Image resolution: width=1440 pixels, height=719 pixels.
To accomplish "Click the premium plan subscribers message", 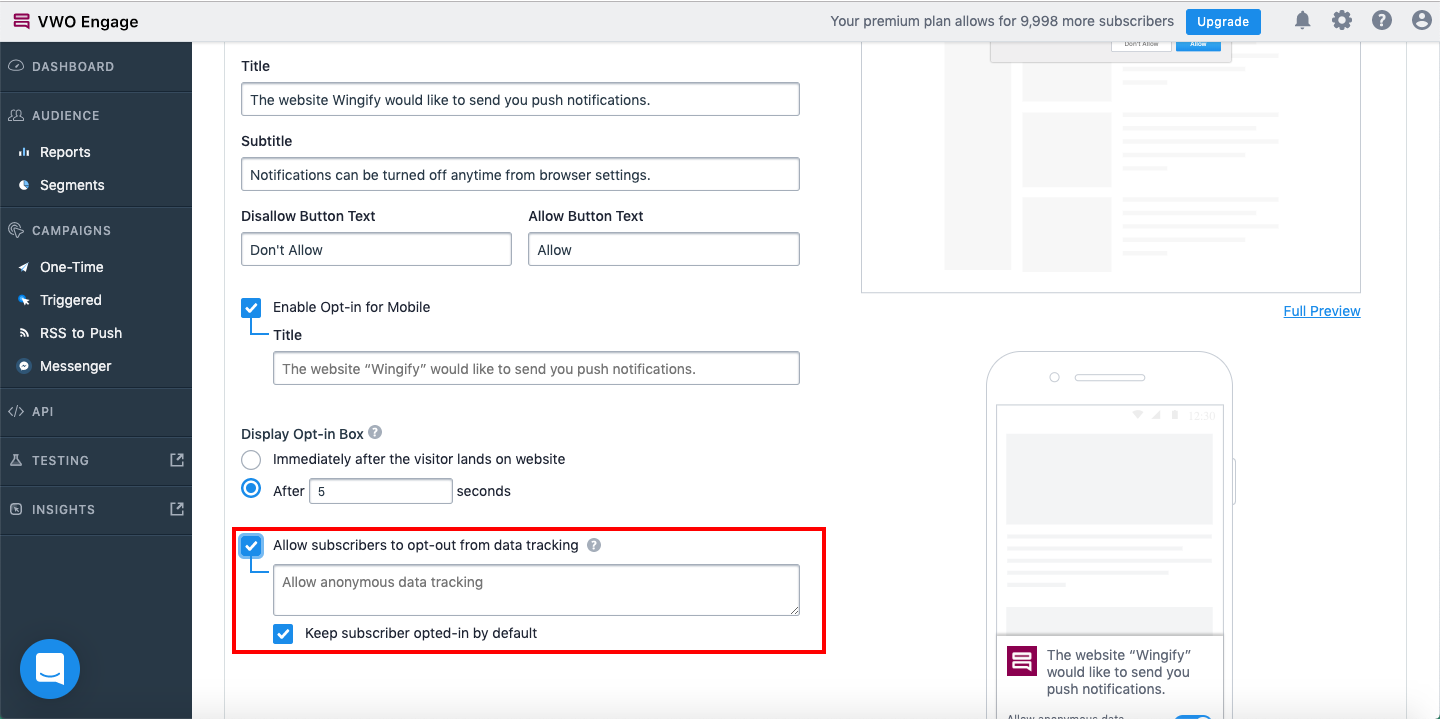I will 1002,21.
